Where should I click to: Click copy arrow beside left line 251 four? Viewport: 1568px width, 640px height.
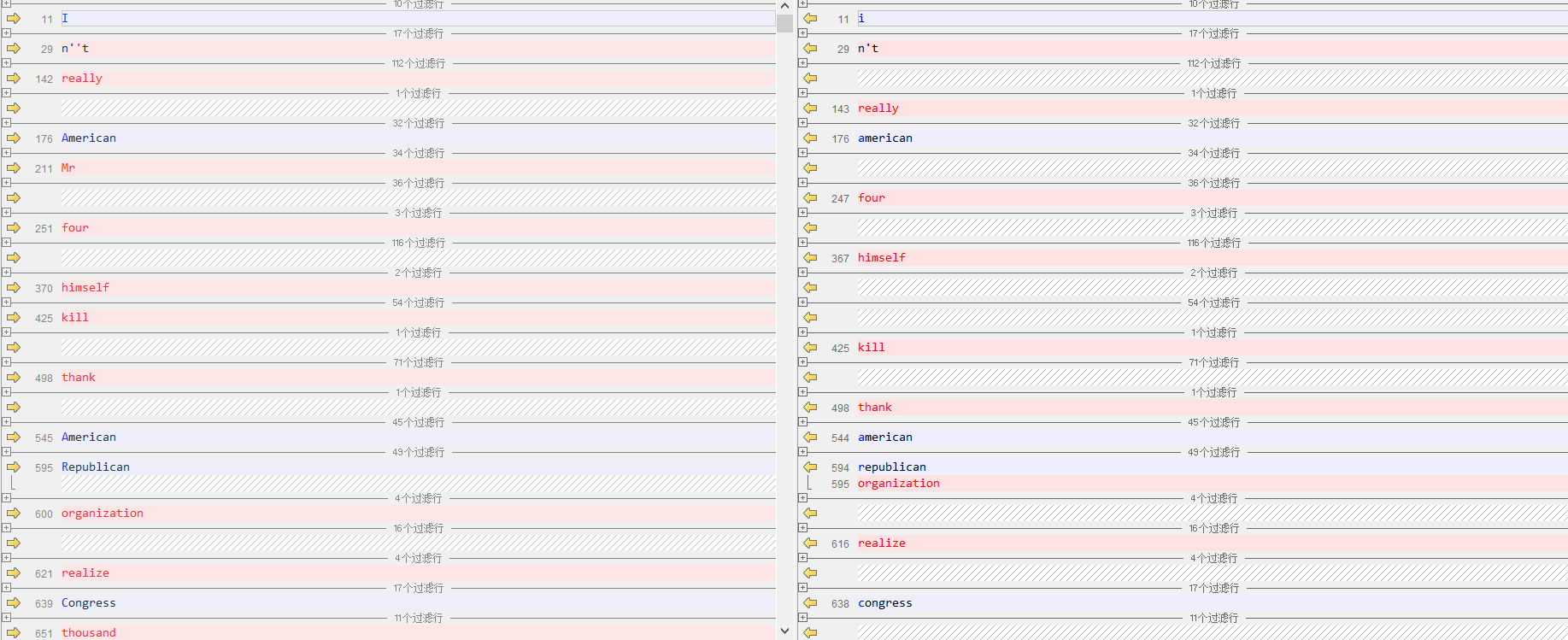pos(14,228)
